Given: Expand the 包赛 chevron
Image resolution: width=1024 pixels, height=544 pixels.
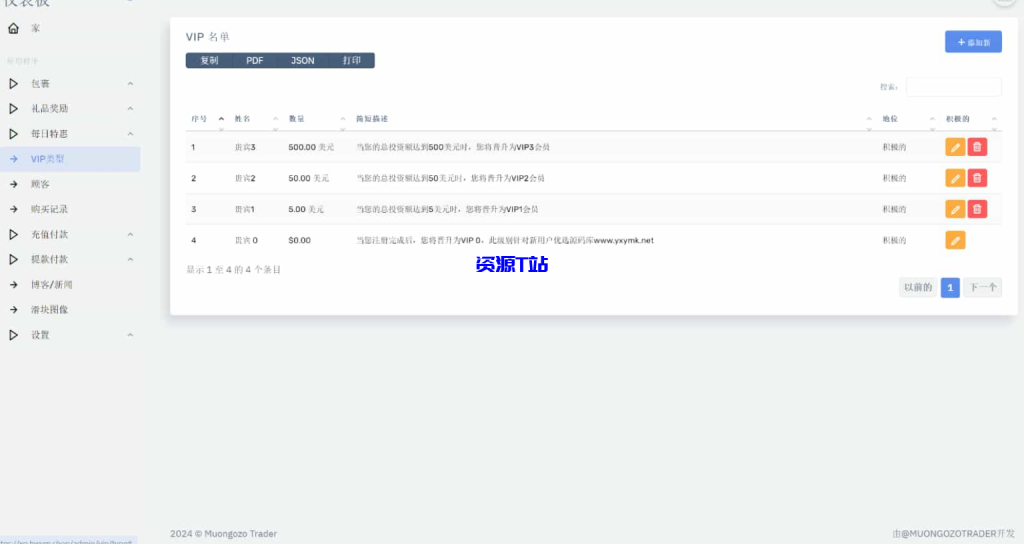Looking at the screenshot, I should (130, 84).
